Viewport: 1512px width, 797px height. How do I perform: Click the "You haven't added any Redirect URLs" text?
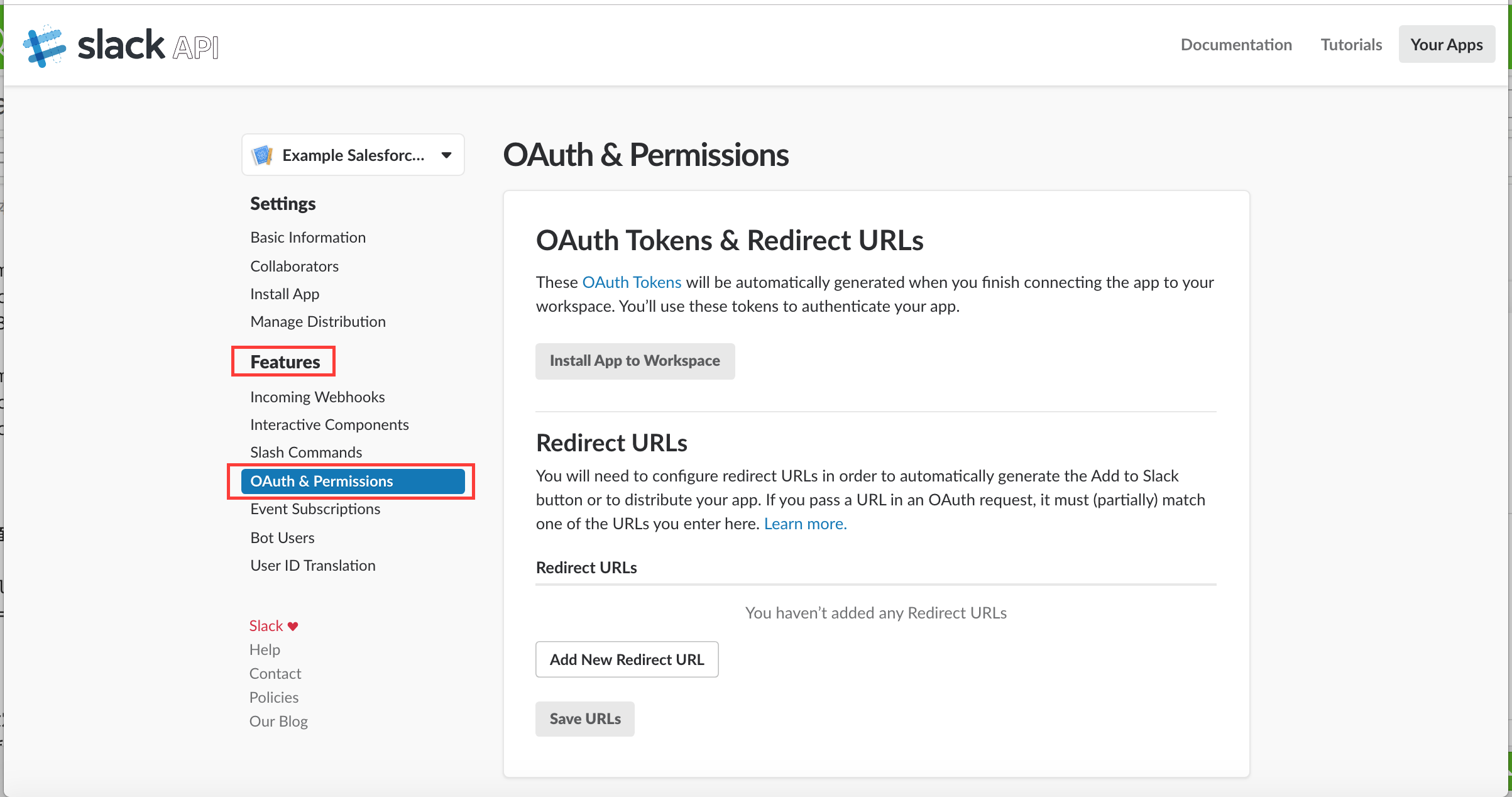pos(876,613)
